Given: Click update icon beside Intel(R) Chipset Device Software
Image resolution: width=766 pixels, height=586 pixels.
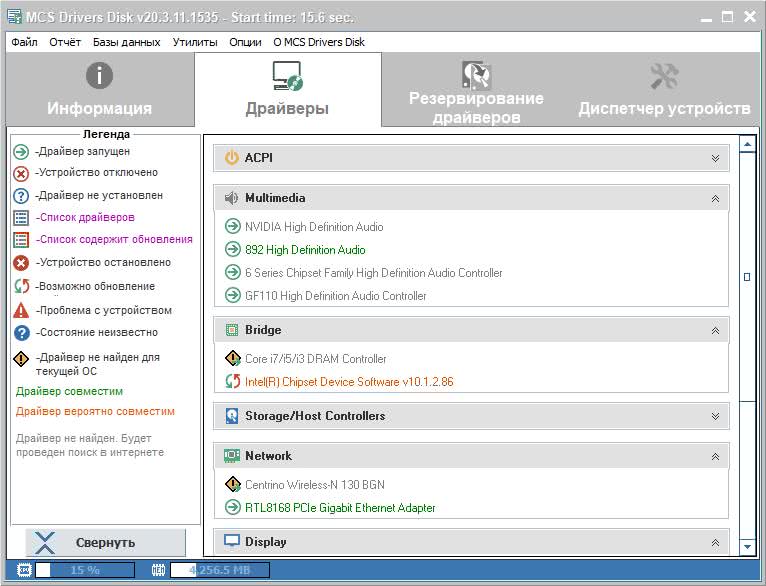Looking at the screenshot, I should (233, 381).
